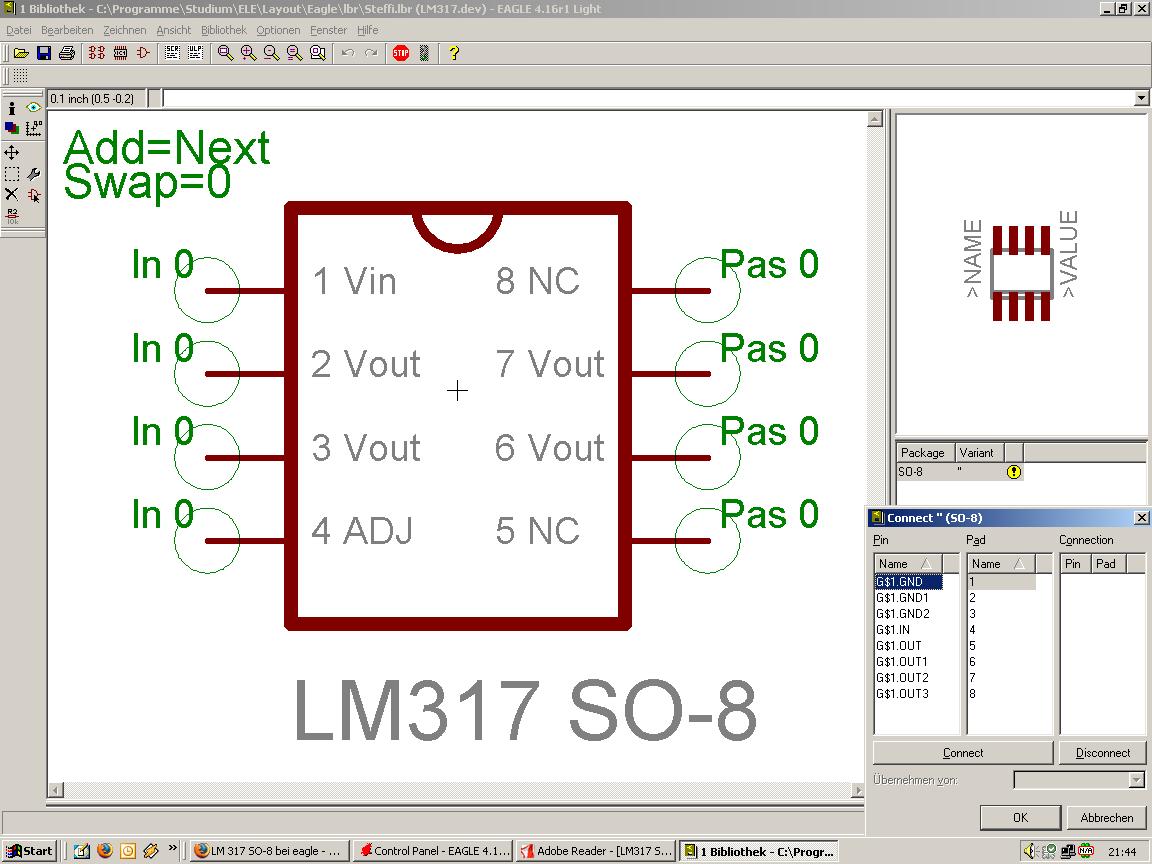This screenshot has height=864, width=1152.
Task: Click the volume speaker tray icon
Action: coord(1029,851)
